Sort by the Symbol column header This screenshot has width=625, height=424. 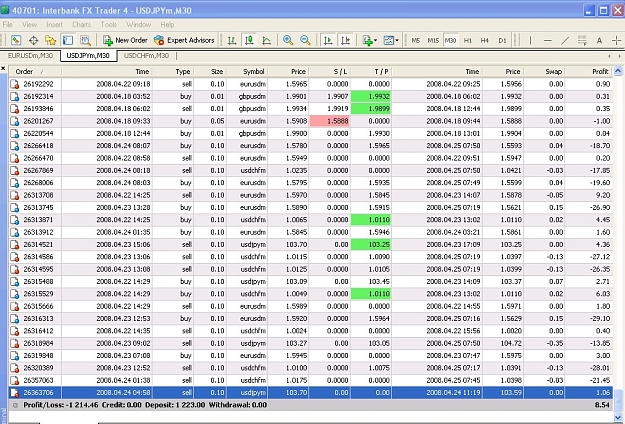tap(247, 72)
